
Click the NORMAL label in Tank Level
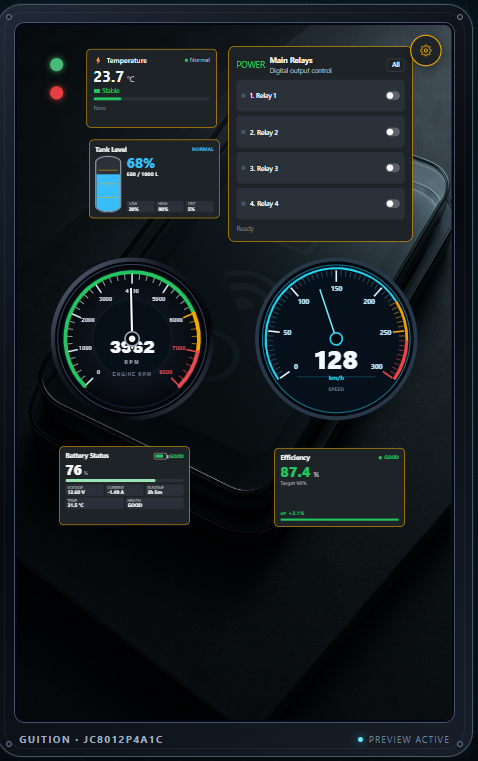202,149
